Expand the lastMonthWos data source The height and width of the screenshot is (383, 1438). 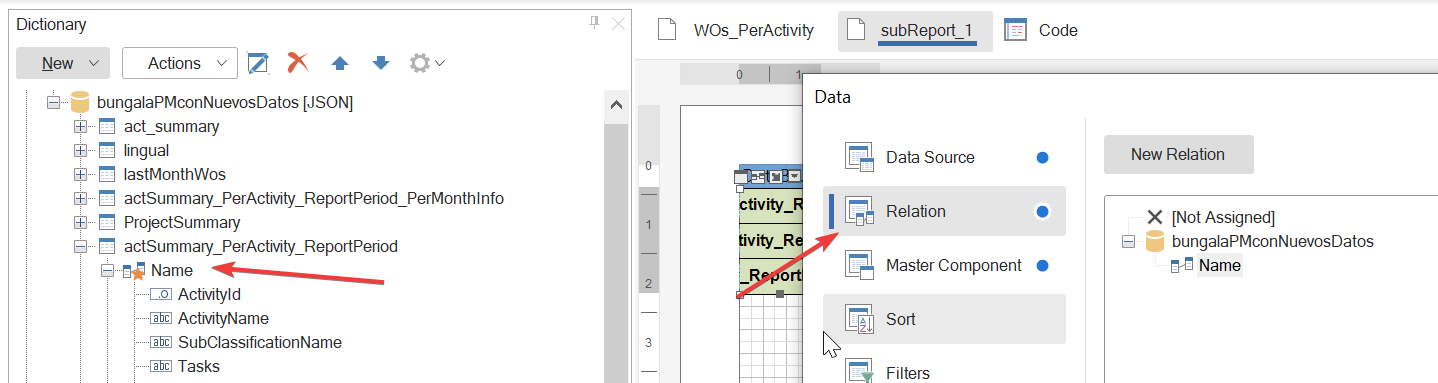point(81,174)
